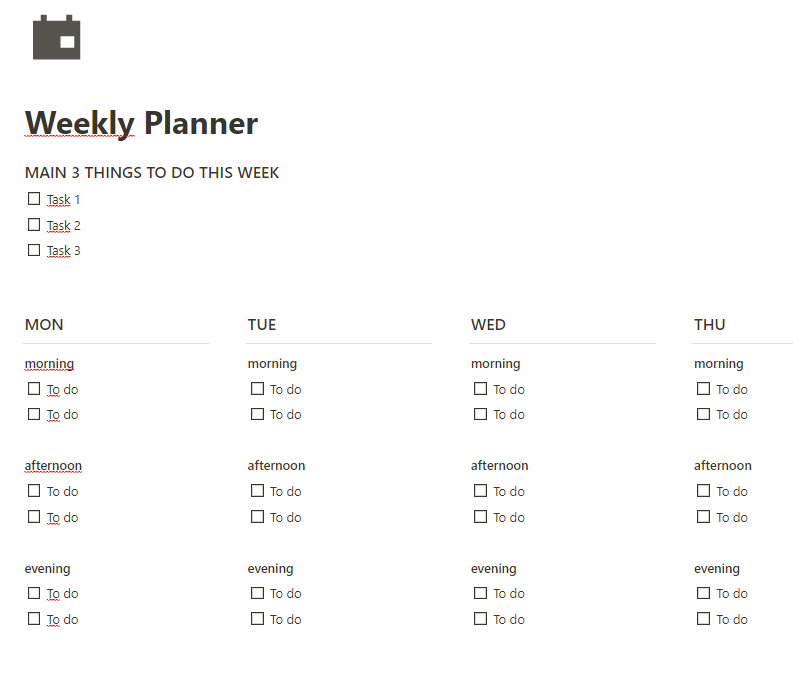This screenshot has height=678, width=793.
Task: Click Monday's evening section label
Action: coord(48,569)
